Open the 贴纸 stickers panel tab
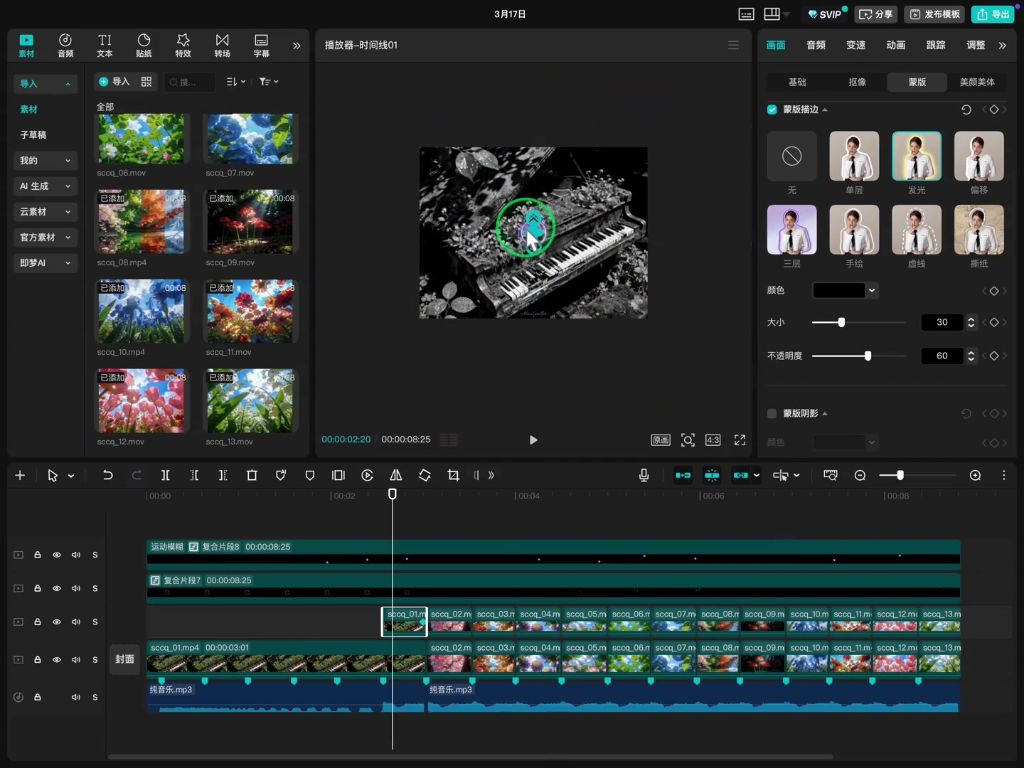Viewport: 1024px width, 768px height. pyautogui.click(x=144, y=45)
